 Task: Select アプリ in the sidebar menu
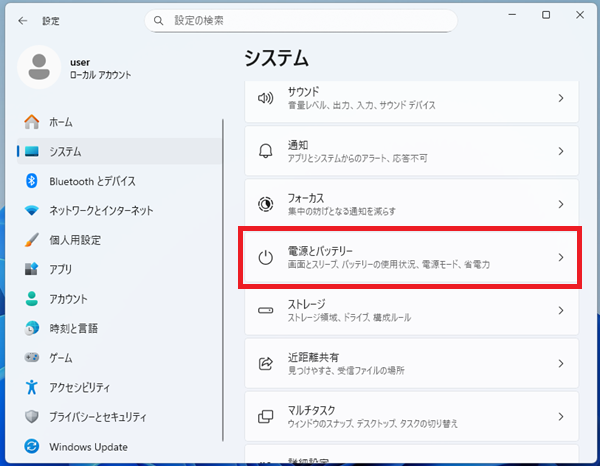click(60, 269)
